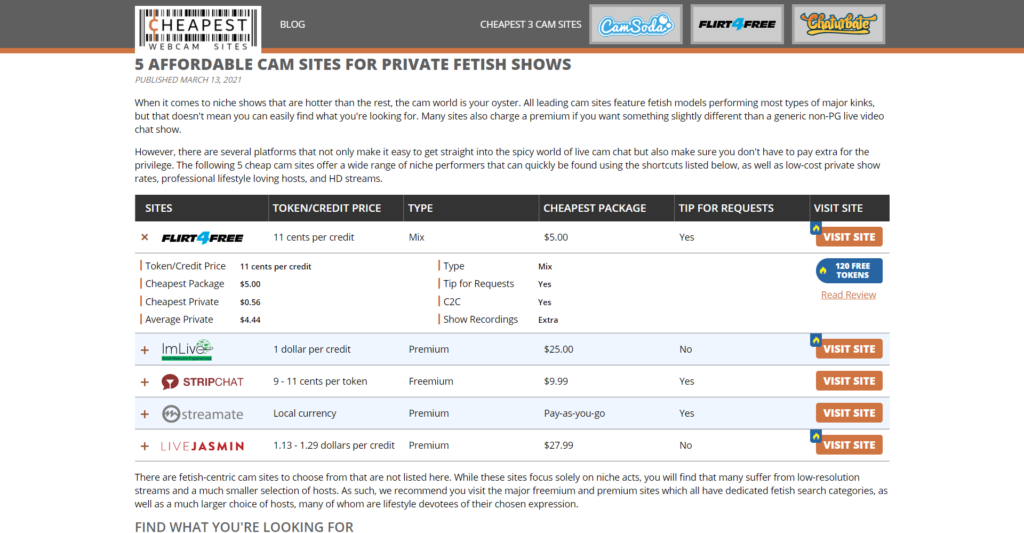Select the Cheapest Private '$0.56' value
The height and width of the screenshot is (533, 1024).
click(250, 302)
